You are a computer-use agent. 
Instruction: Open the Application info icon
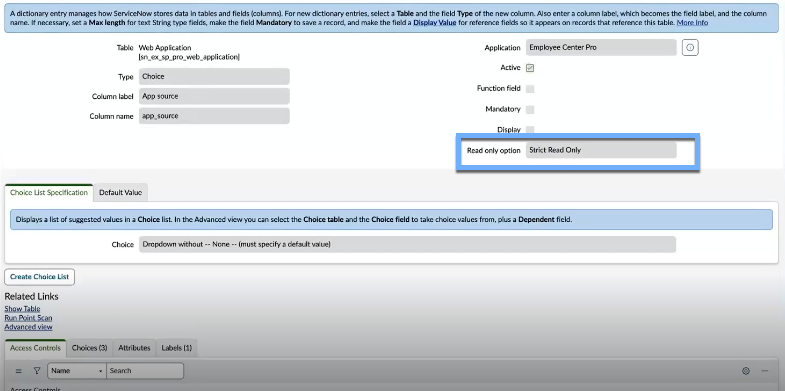tap(690, 48)
